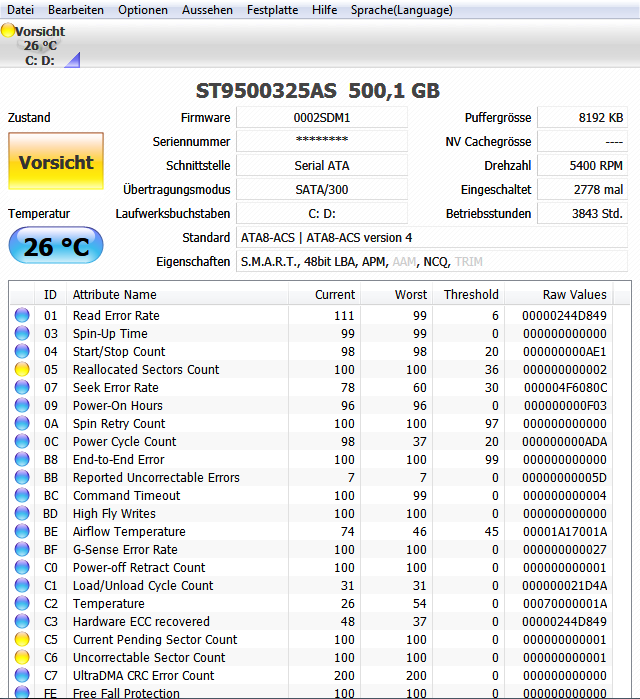
Task: Click the ID column header
Action: coord(50,295)
